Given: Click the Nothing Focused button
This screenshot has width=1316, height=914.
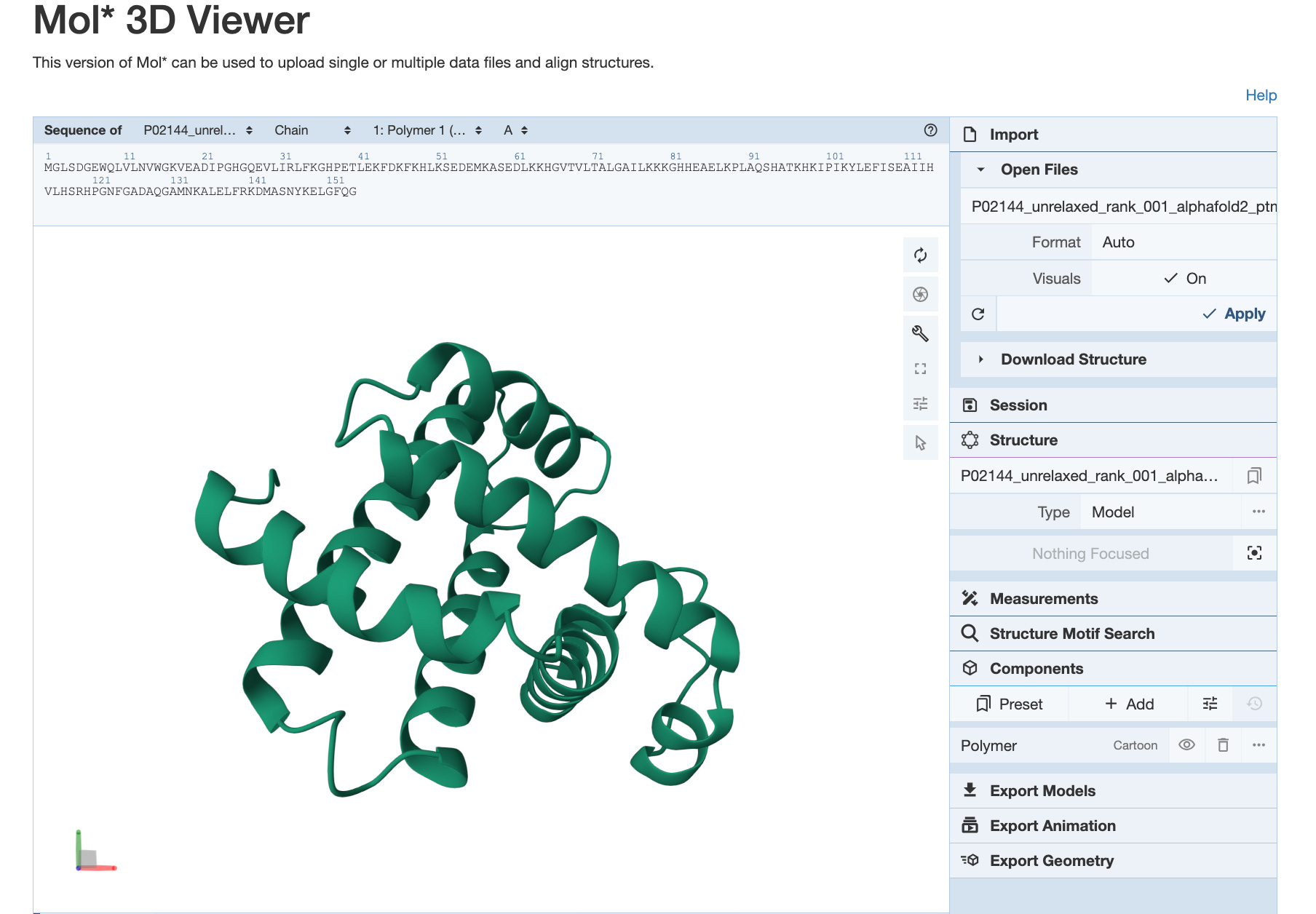Looking at the screenshot, I should click(1090, 553).
